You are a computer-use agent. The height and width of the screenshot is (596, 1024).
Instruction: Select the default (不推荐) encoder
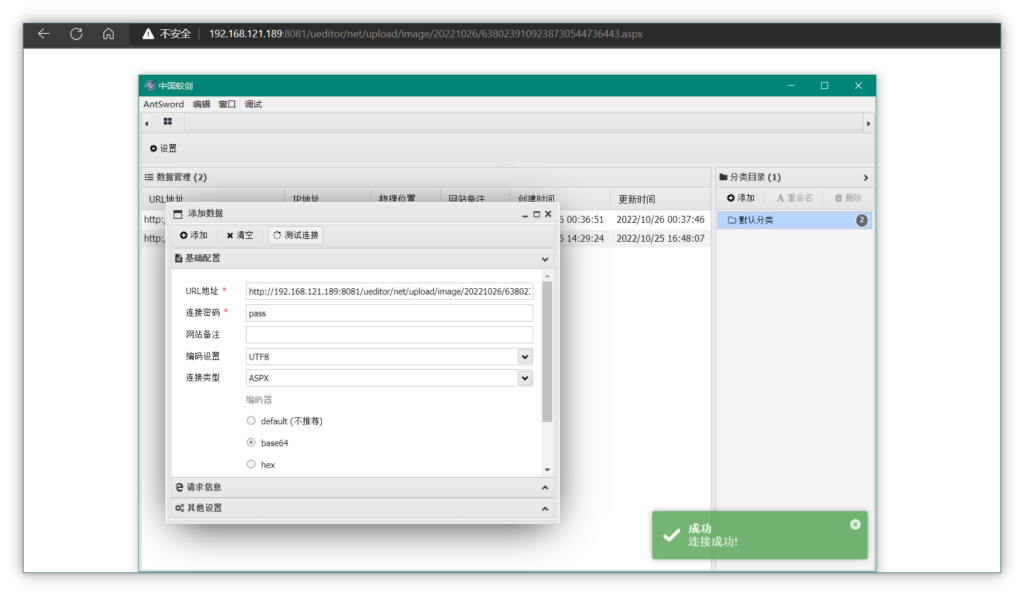click(251, 421)
